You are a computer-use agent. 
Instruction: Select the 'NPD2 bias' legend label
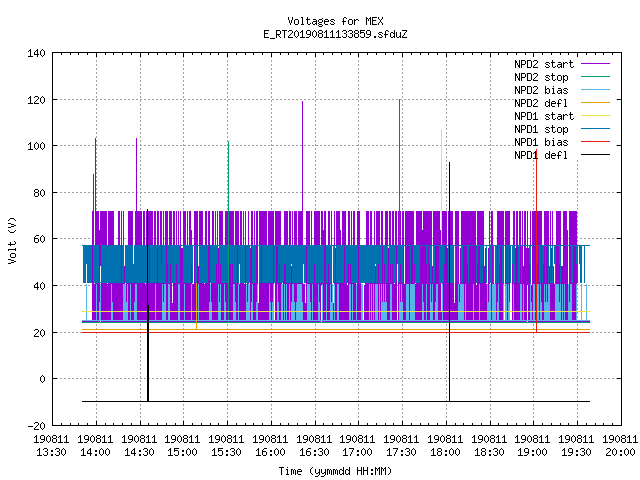click(541, 90)
